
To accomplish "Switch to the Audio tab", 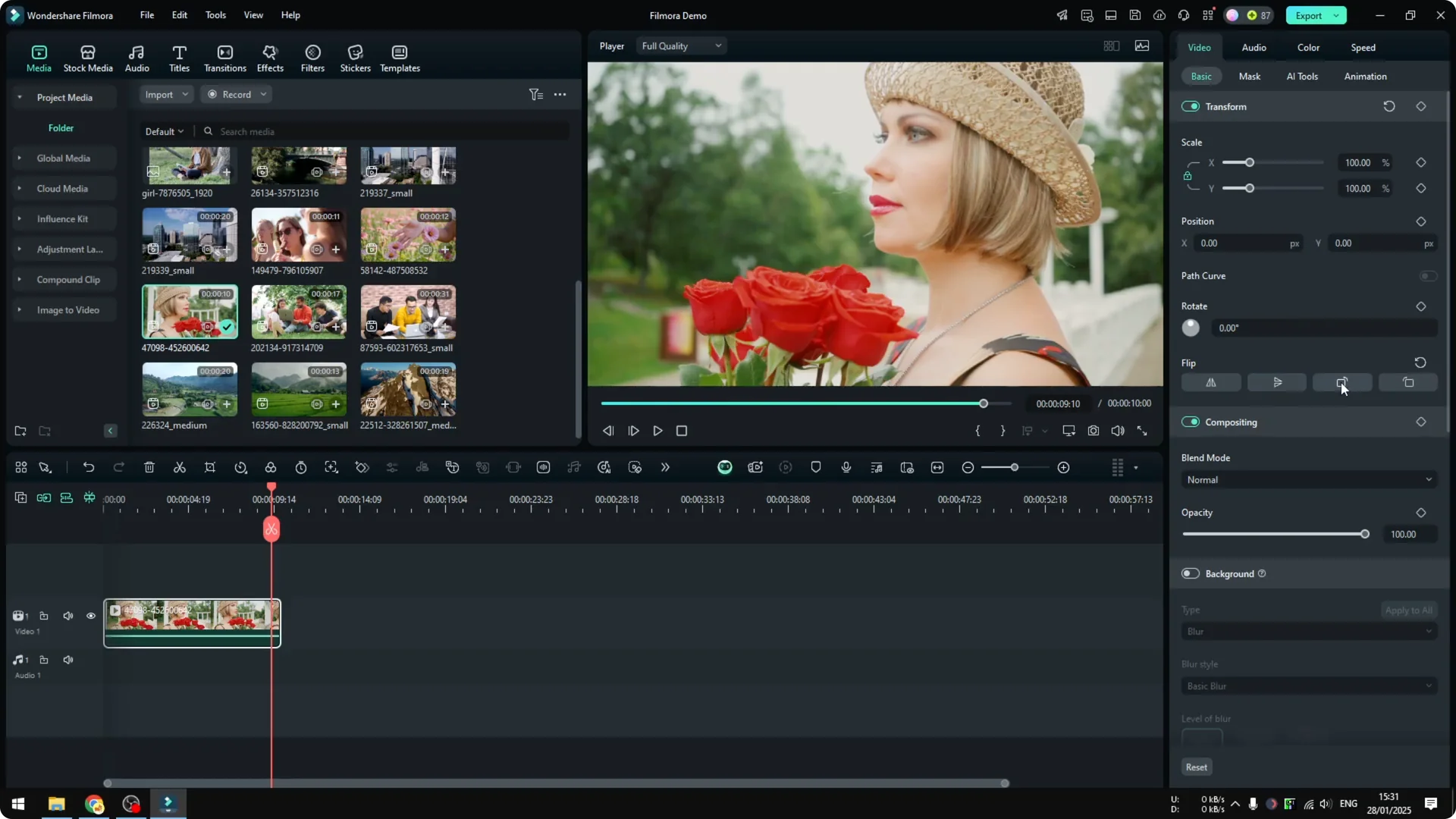I will (1253, 47).
